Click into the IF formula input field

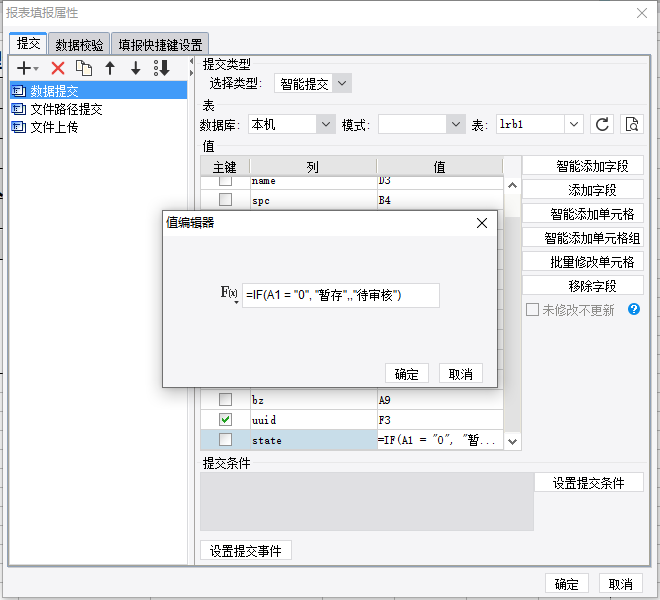[x=341, y=295]
